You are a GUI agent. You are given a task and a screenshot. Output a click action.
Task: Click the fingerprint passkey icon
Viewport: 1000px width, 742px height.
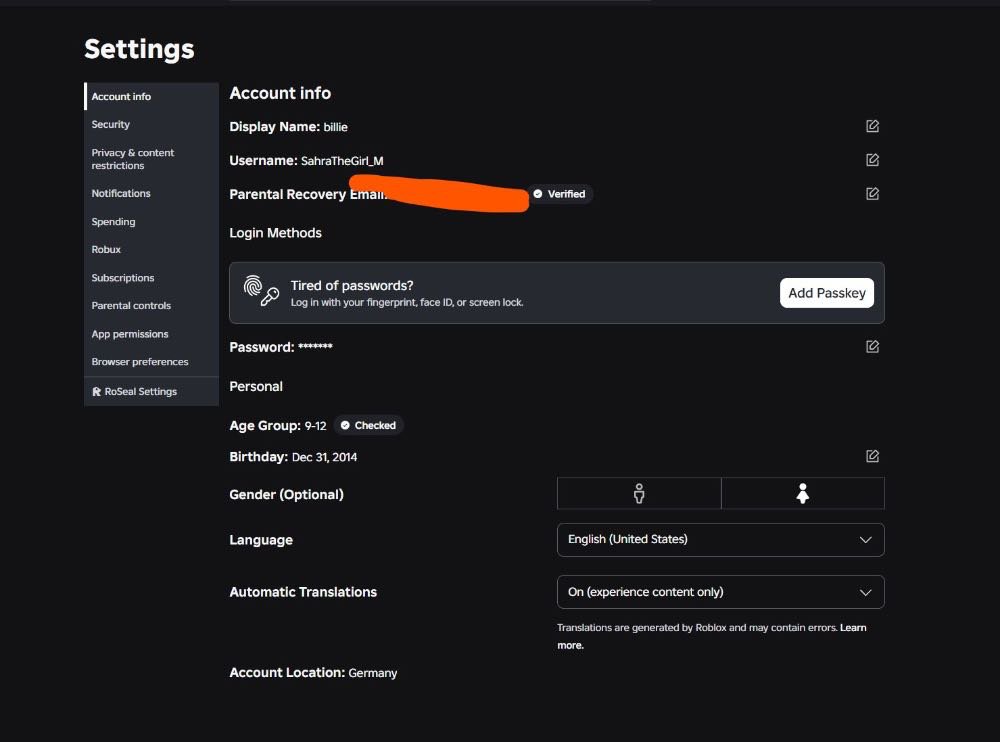click(x=261, y=291)
